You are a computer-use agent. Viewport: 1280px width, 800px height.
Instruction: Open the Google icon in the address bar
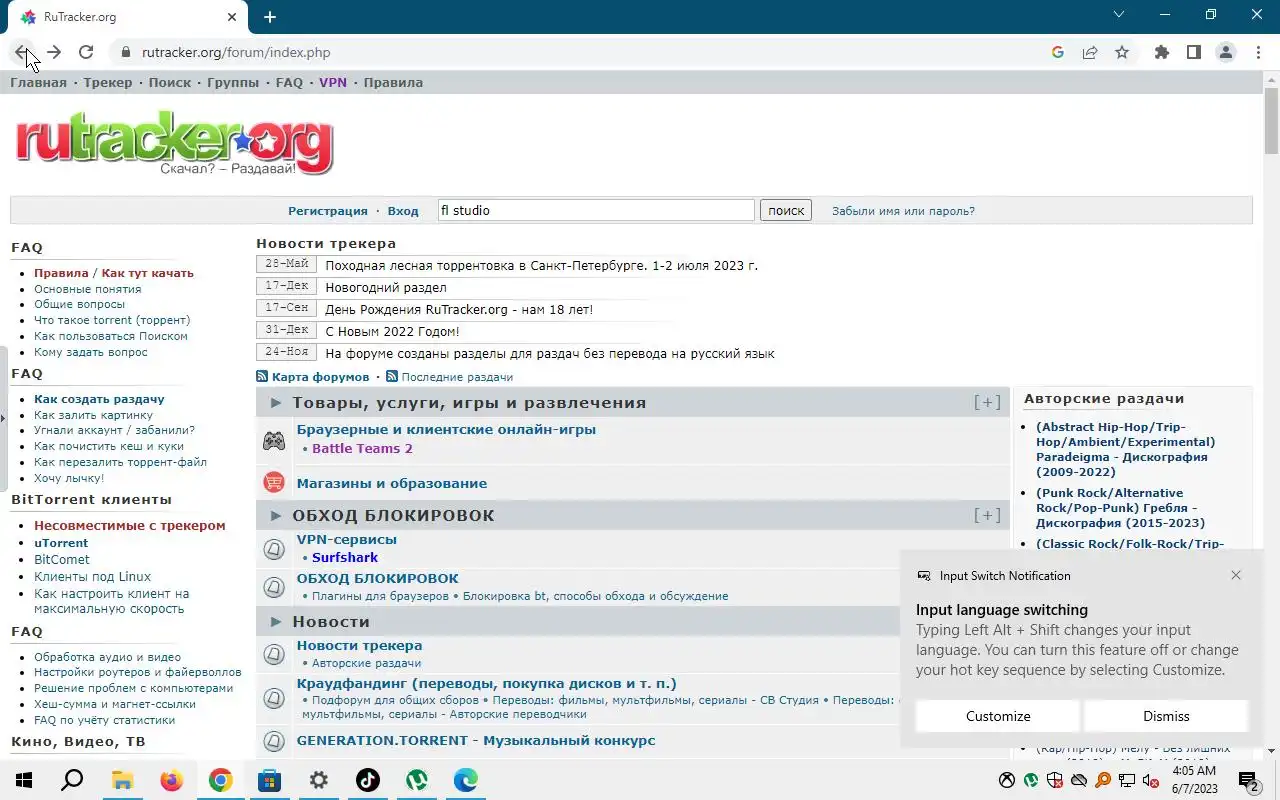1058,52
